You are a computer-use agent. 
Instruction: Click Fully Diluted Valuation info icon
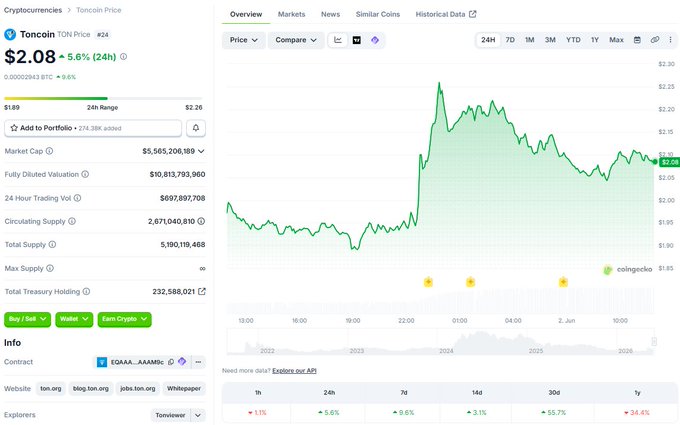click(85, 174)
